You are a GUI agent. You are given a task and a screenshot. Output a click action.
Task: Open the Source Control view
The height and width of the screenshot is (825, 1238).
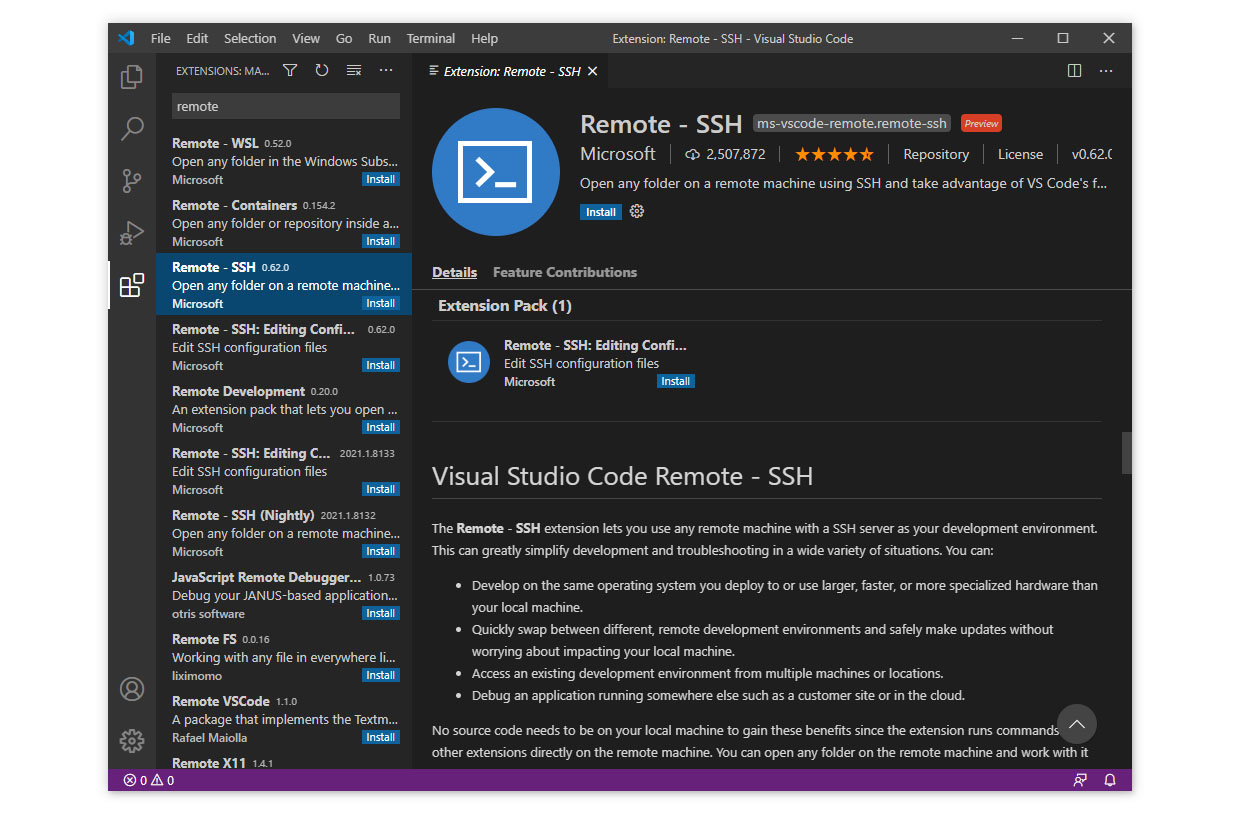coord(132,181)
